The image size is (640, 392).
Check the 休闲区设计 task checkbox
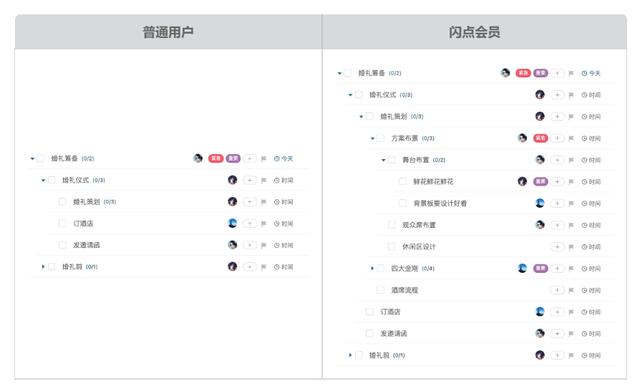point(391,247)
